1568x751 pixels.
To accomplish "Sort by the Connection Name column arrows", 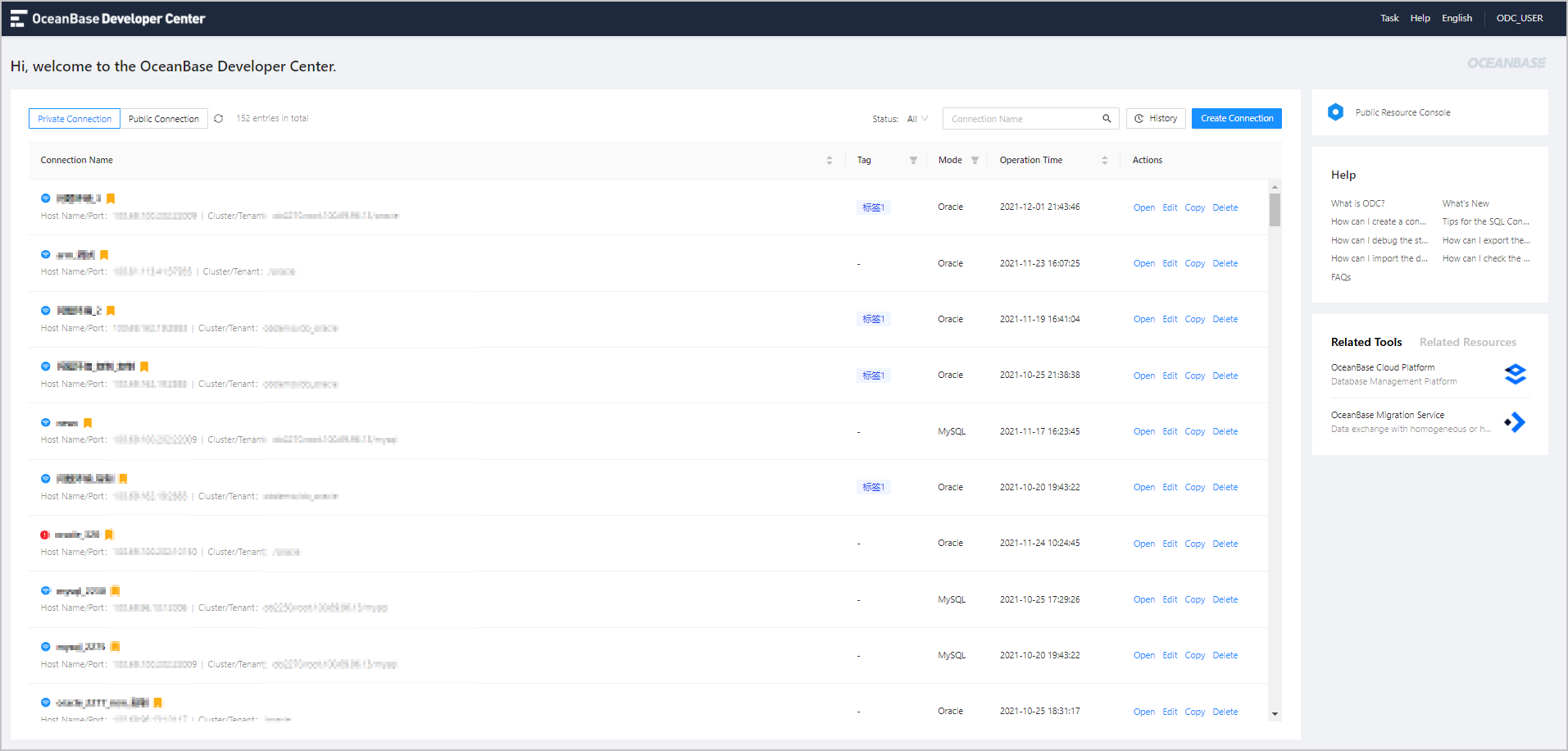I will [x=829, y=161].
